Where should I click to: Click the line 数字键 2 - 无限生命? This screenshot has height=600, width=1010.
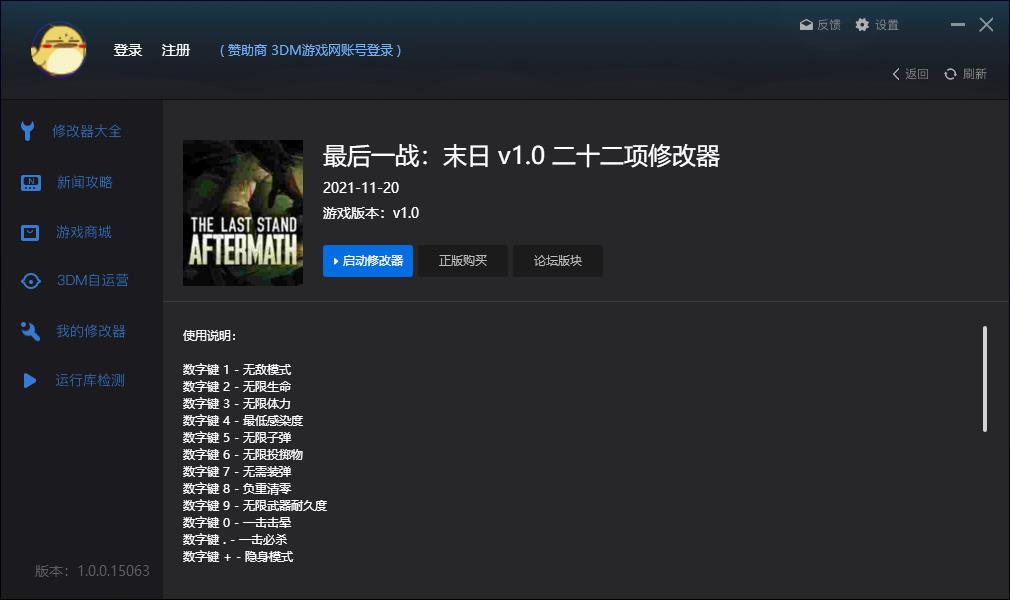[237, 387]
